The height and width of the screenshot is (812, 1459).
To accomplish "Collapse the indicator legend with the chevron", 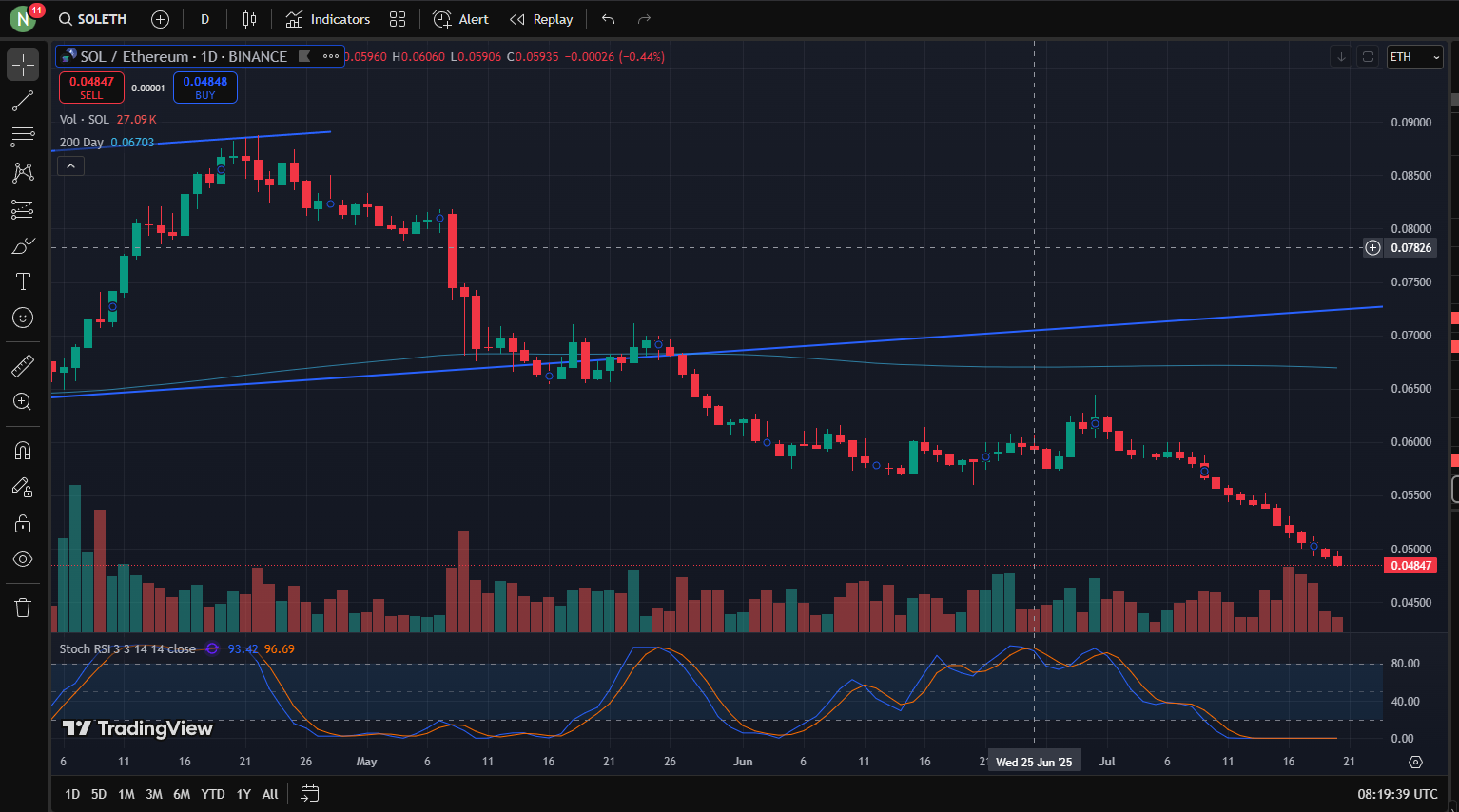I will pos(71,165).
